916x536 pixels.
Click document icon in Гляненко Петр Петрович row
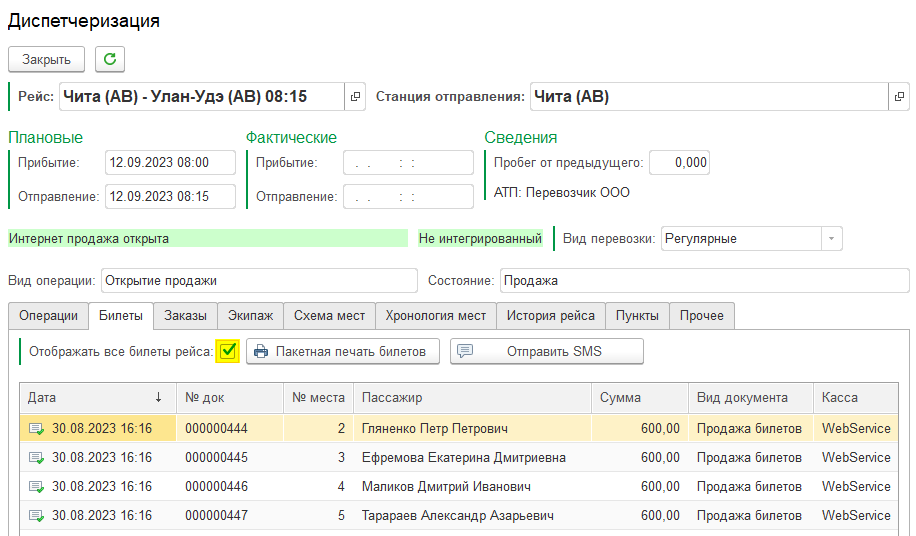[x=36, y=429]
